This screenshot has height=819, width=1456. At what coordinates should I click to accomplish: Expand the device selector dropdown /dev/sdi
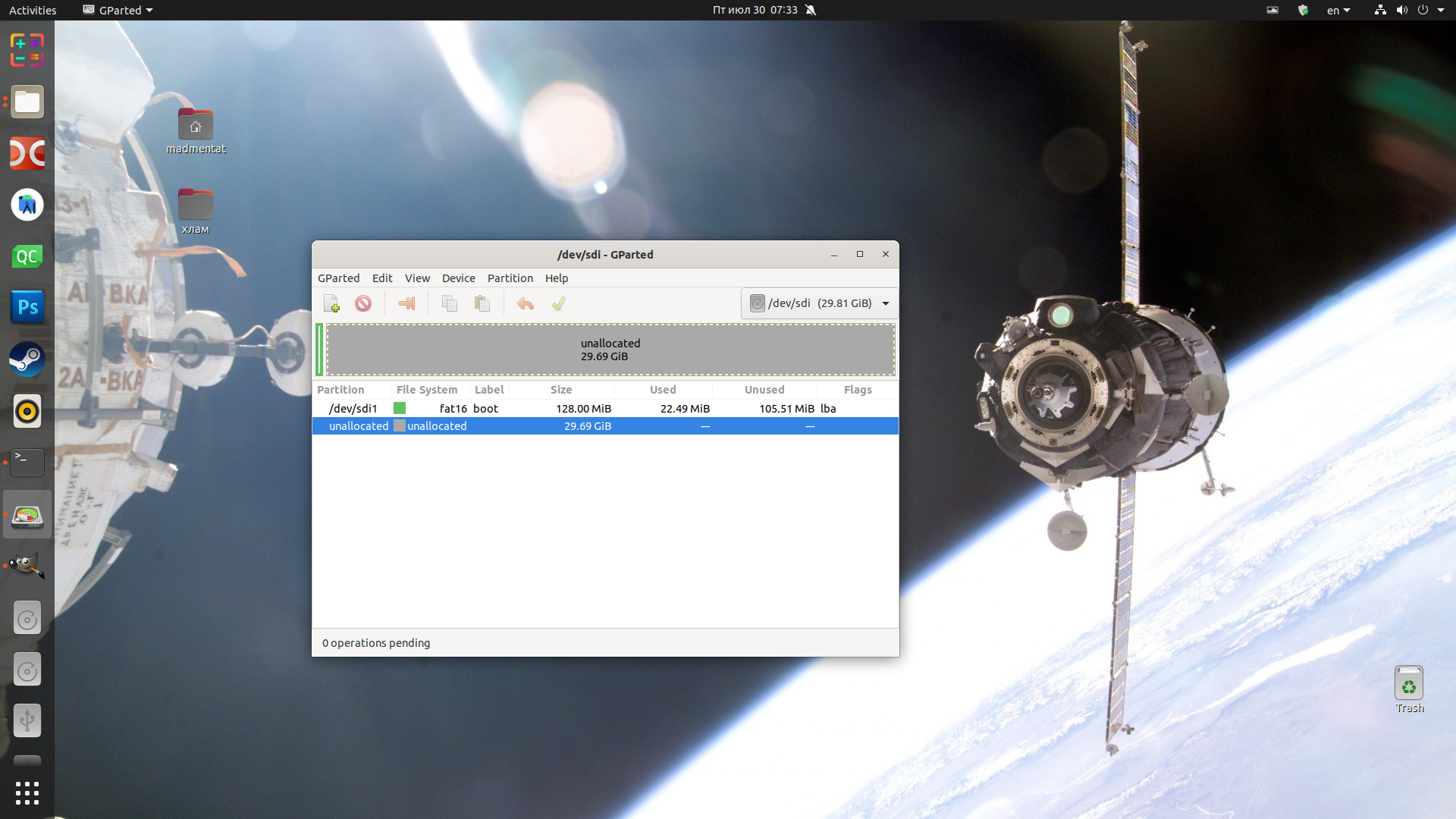tap(886, 303)
